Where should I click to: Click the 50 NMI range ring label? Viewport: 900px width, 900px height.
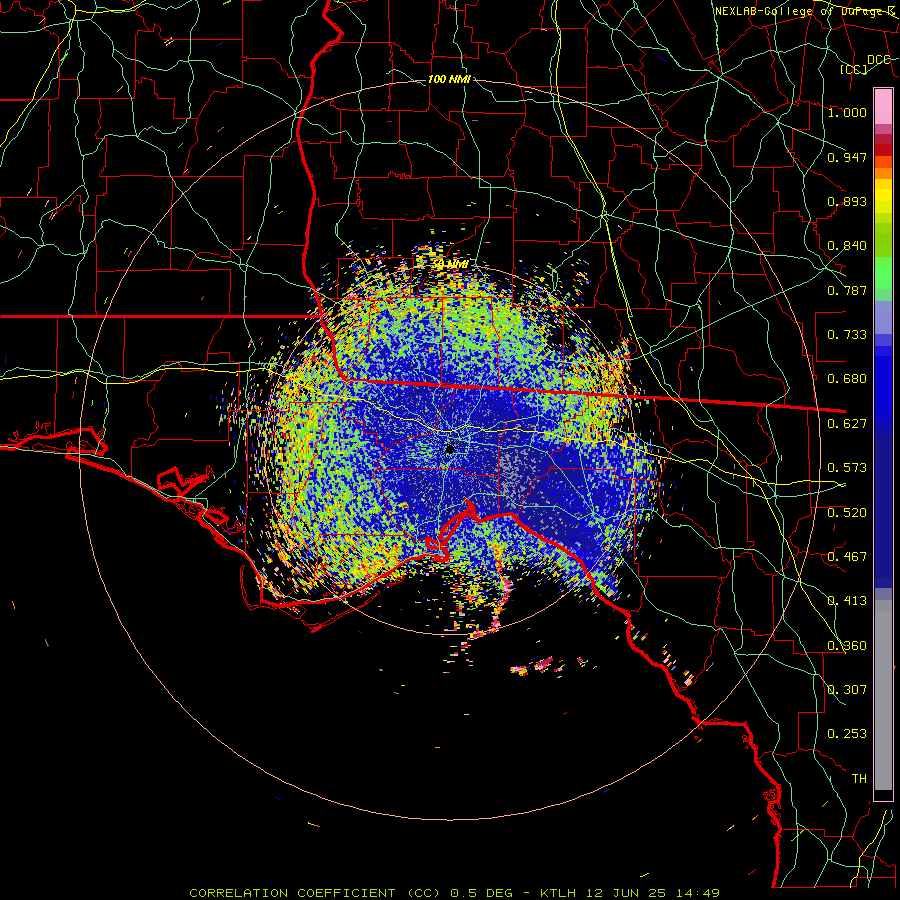click(451, 265)
